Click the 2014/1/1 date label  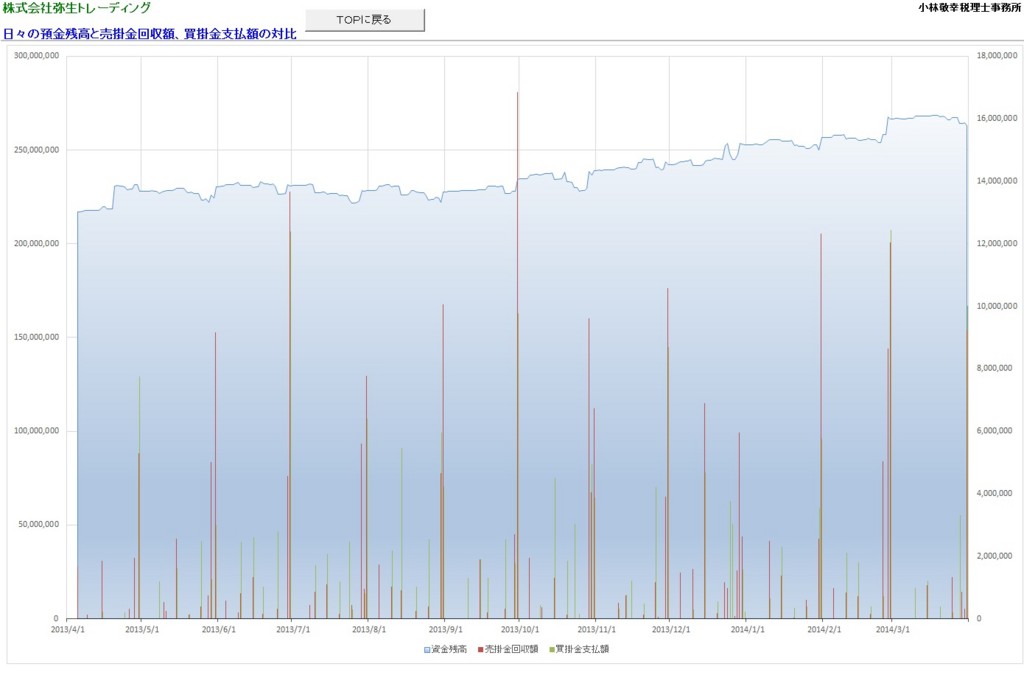coord(748,630)
